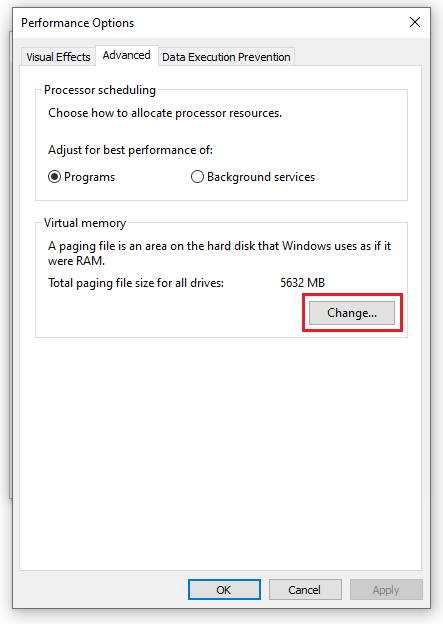
Task: Click the Cancel button
Action: tap(305, 589)
